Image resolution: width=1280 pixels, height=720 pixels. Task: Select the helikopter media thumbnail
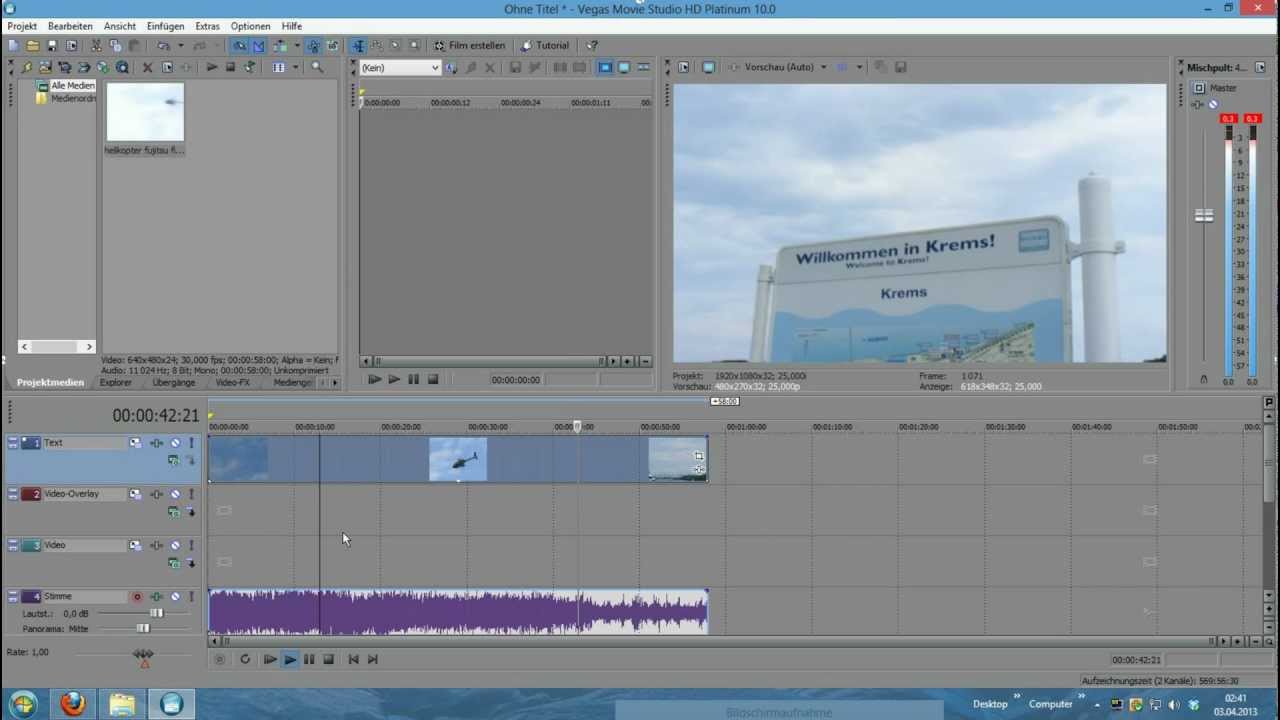click(145, 112)
